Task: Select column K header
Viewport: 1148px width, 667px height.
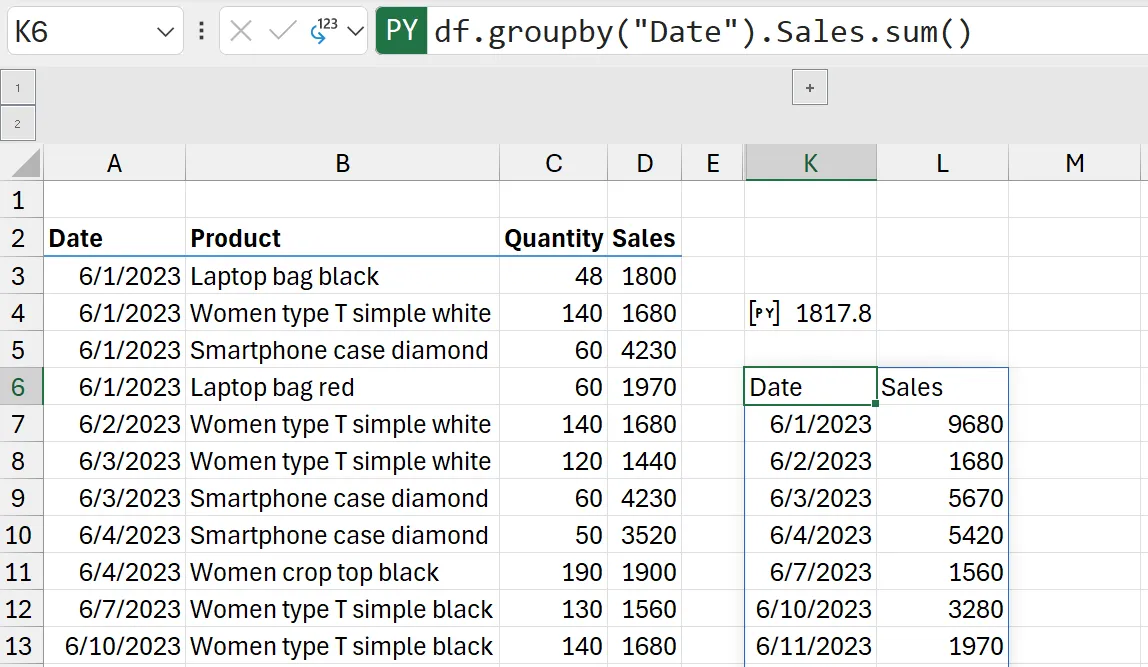Action: point(810,163)
